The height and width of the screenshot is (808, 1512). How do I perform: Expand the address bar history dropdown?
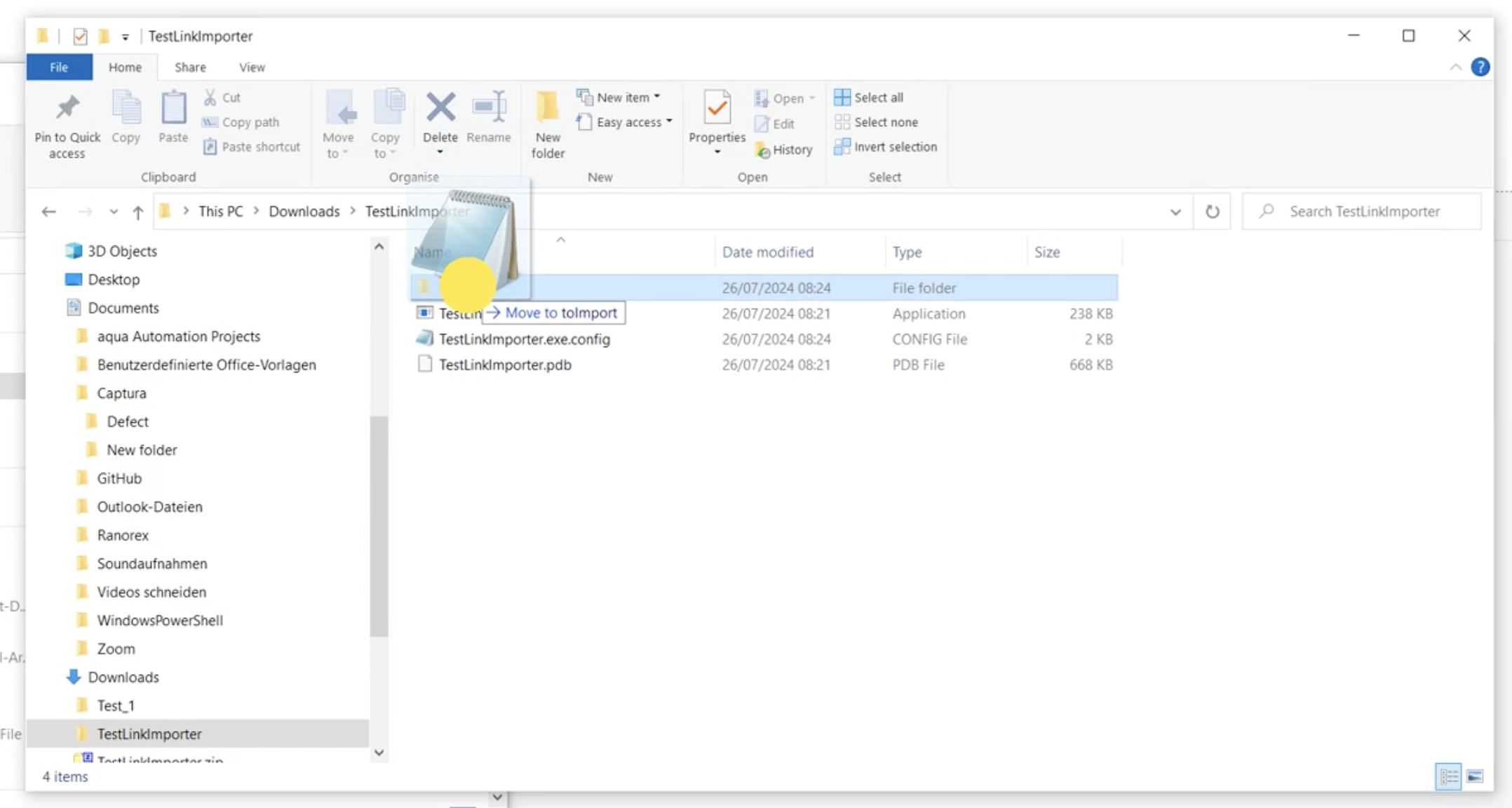[x=1175, y=212]
